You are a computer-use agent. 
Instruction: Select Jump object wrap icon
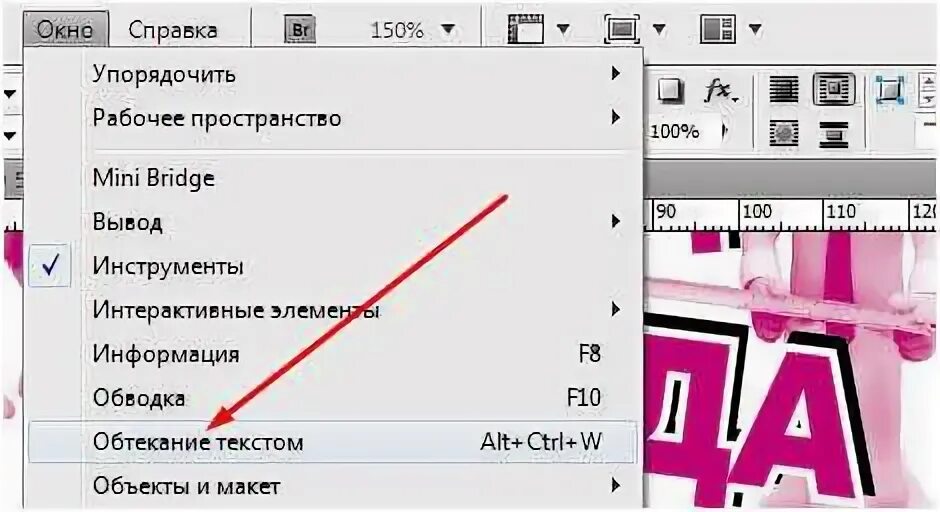(833, 134)
